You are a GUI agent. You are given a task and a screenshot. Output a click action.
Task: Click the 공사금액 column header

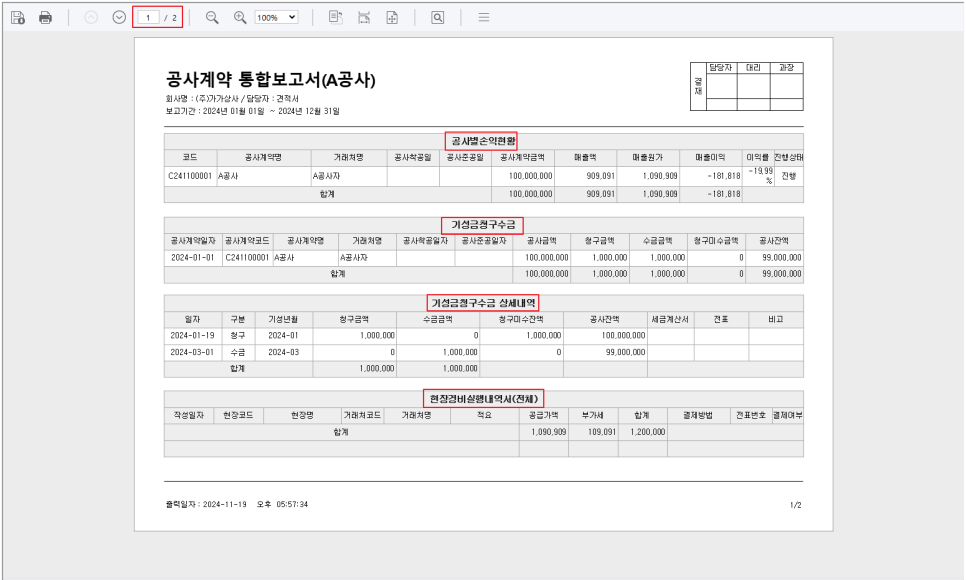tap(542, 241)
